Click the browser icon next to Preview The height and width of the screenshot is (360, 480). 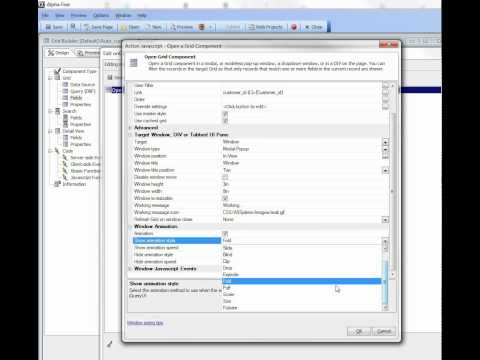(202, 27)
